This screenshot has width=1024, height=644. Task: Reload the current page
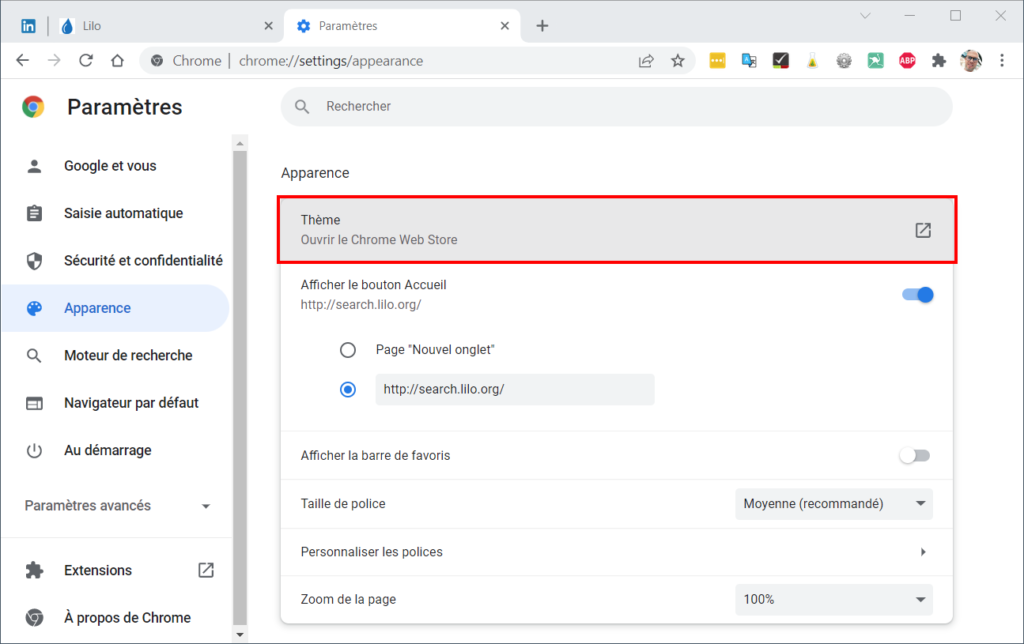pos(86,61)
